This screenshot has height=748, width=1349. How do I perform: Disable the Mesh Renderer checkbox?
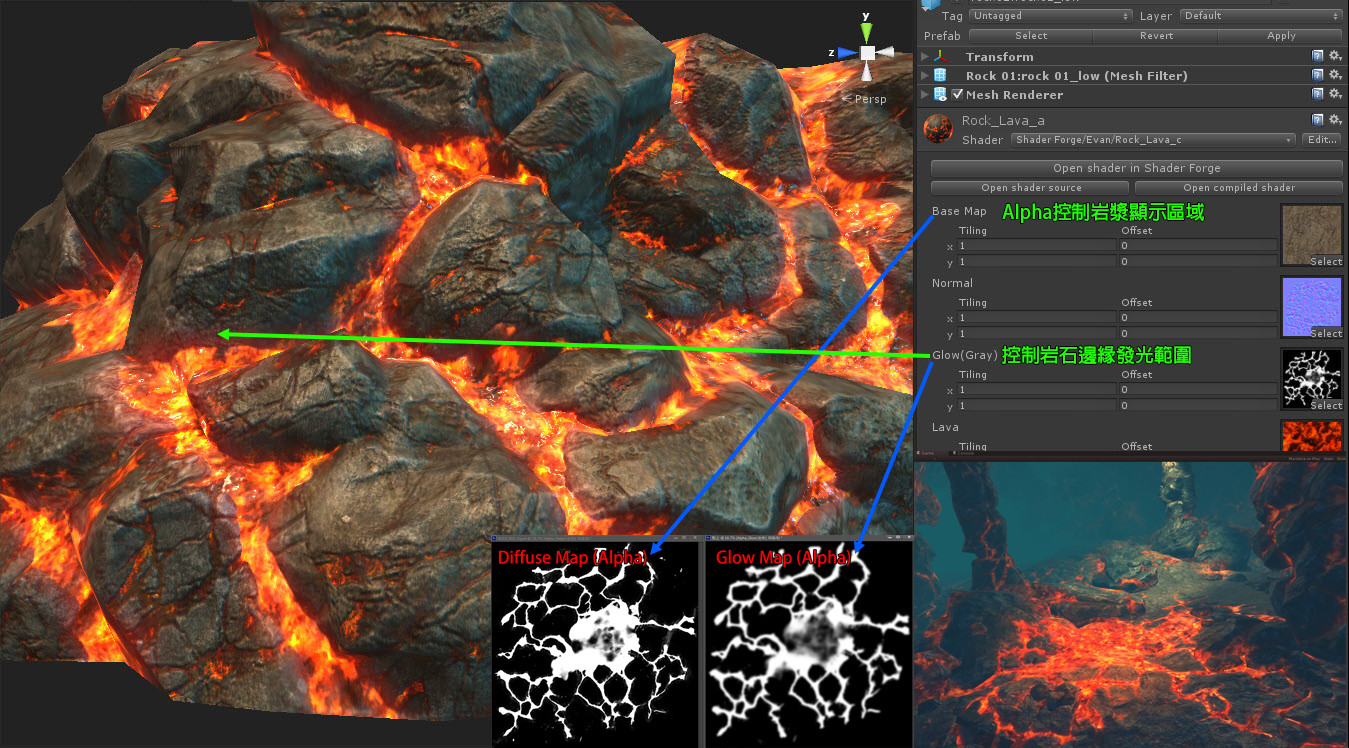[x=958, y=94]
